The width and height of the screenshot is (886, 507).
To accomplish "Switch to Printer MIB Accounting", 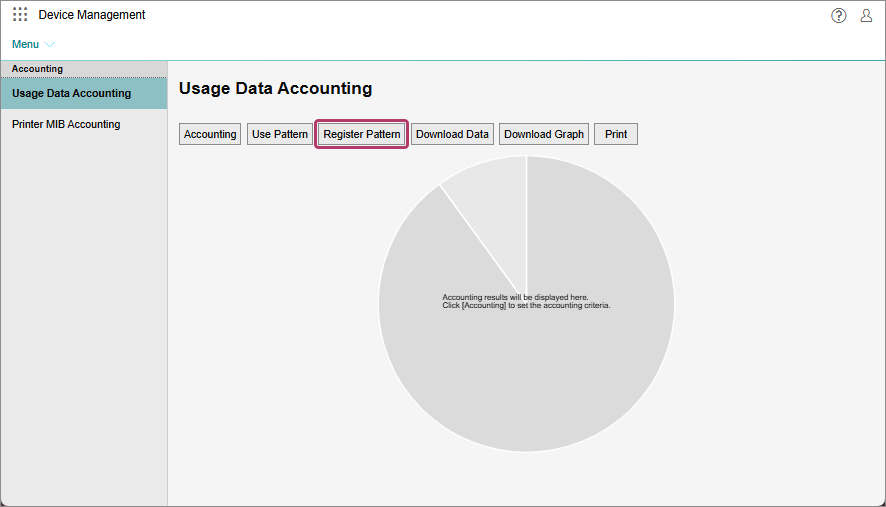I will click(x=66, y=125).
